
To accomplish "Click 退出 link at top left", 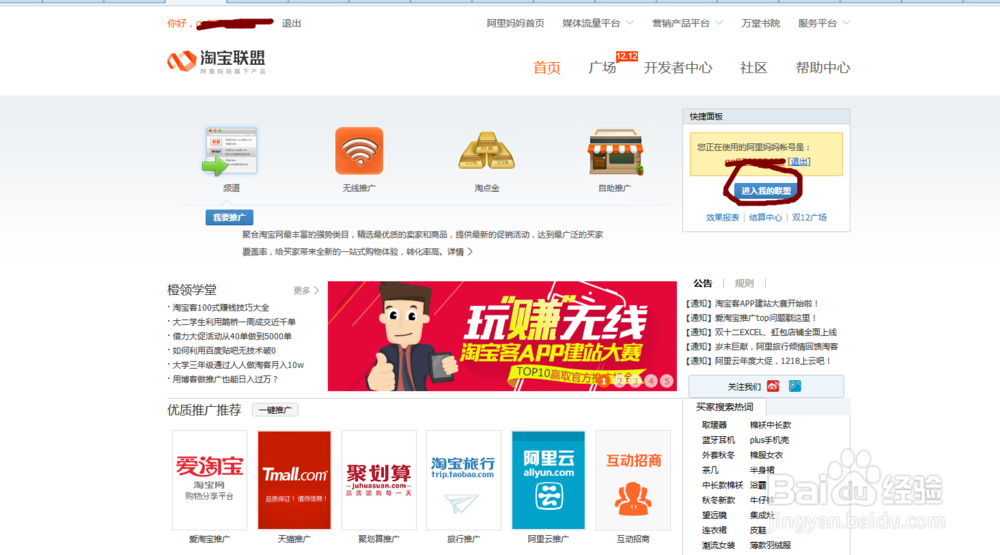I will pos(291,23).
